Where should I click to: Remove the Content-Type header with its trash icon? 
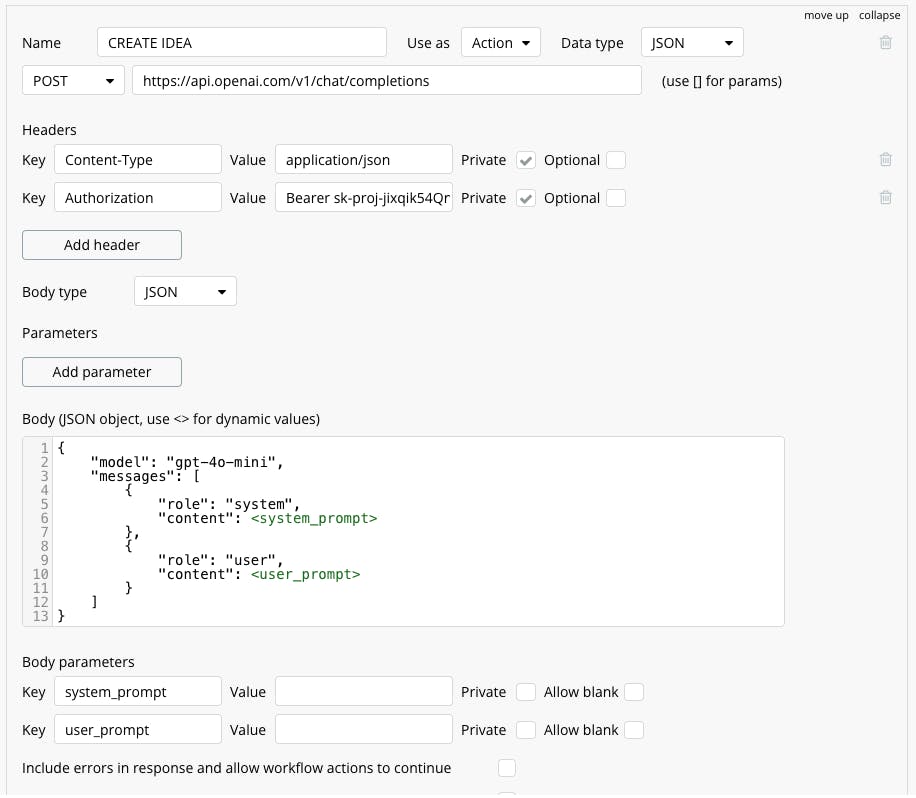pyautogui.click(x=886, y=159)
